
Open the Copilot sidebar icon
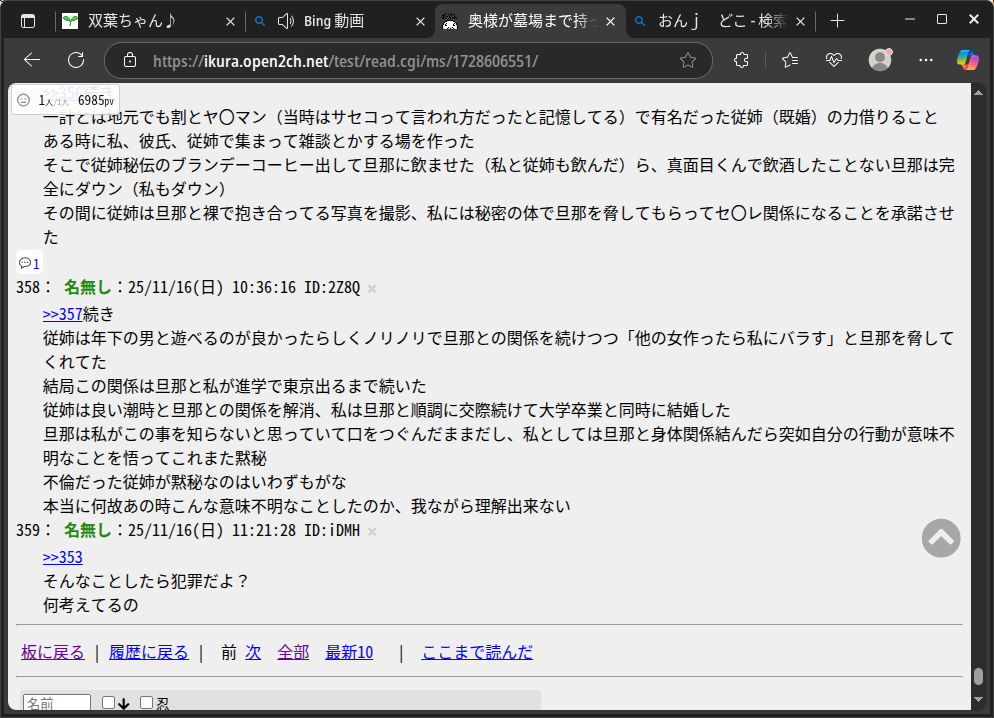click(x=967, y=60)
